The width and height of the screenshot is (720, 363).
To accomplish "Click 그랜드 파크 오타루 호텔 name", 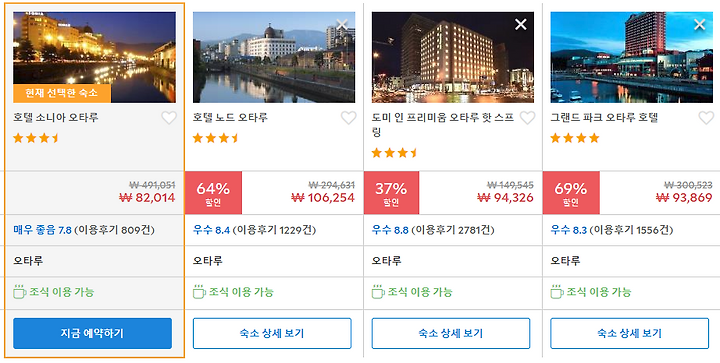I will 604,117.
